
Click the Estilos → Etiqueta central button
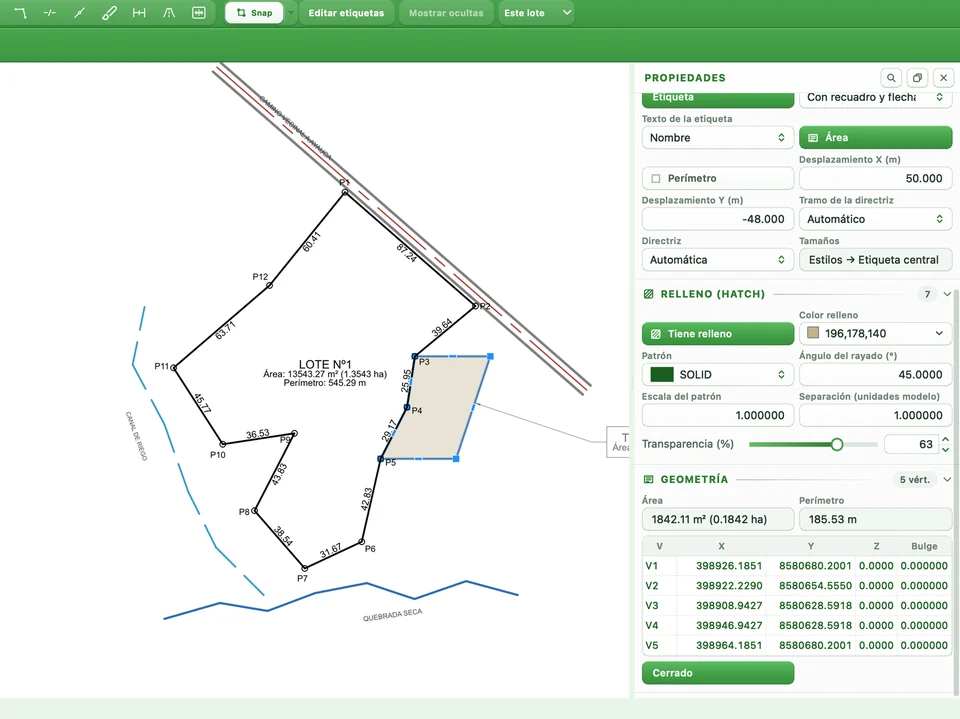pyautogui.click(x=876, y=260)
